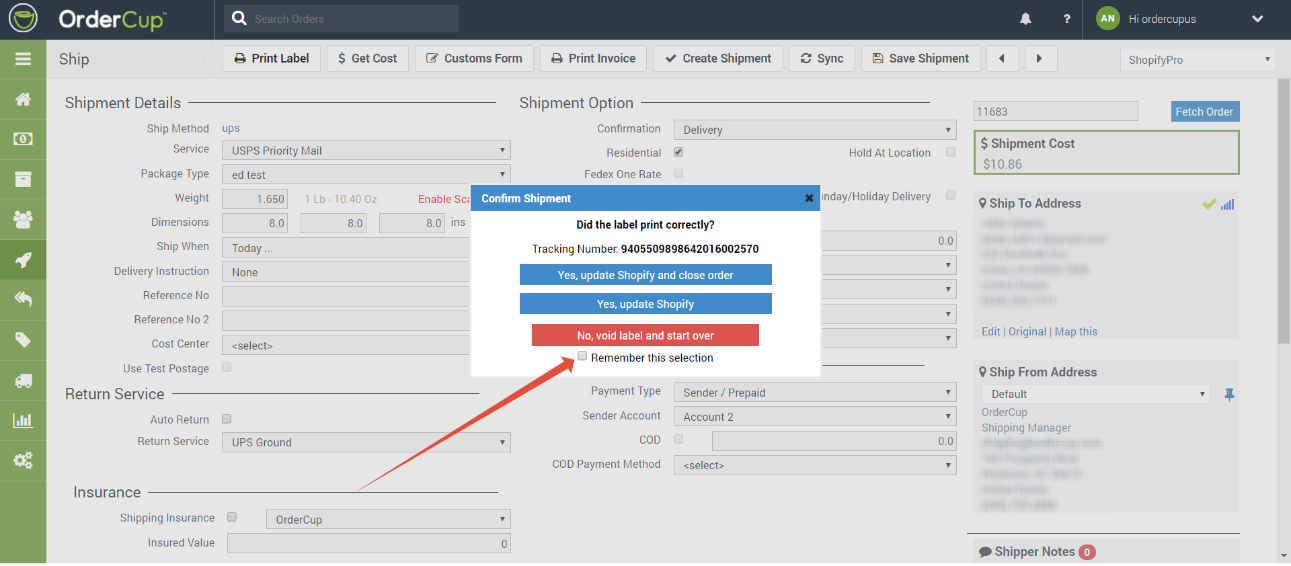Toggle Holiday Delivery checkbox
The image size is (1291, 566).
click(950, 196)
